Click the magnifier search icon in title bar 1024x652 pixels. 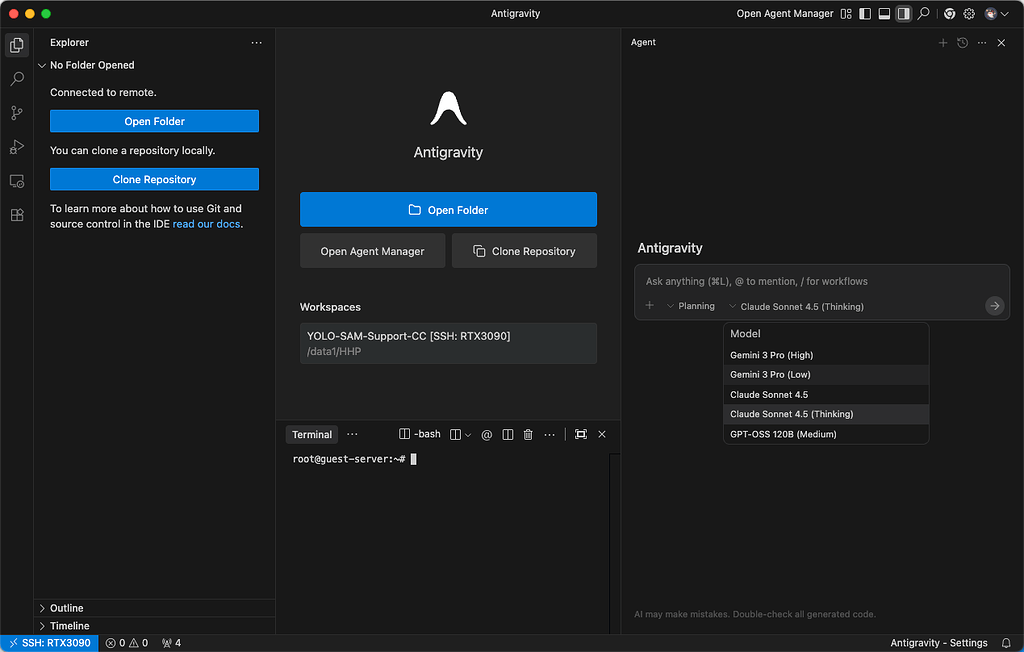point(923,14)
